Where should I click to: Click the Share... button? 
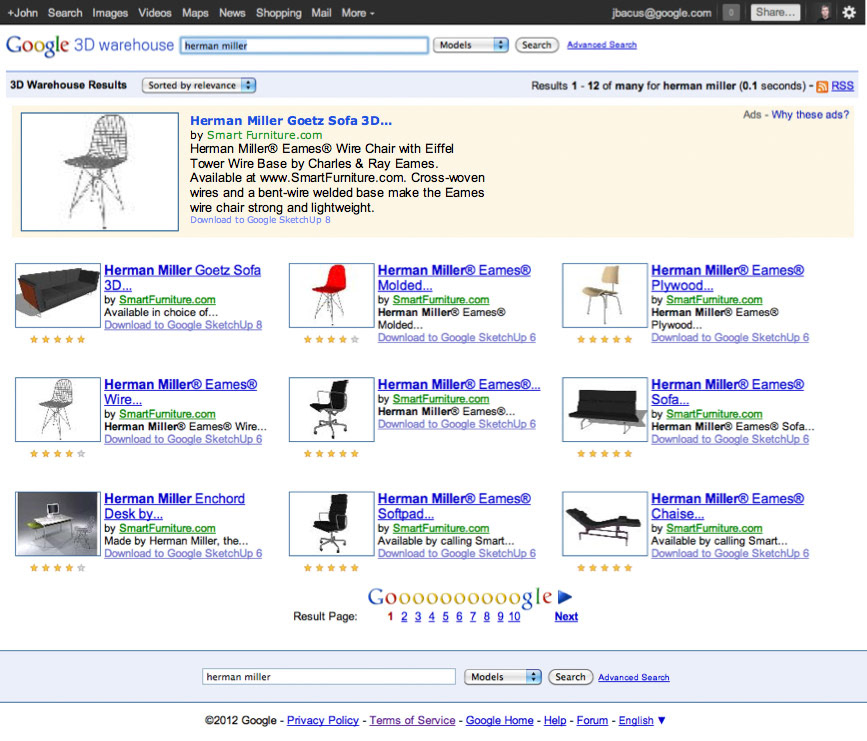click(775, 13)
